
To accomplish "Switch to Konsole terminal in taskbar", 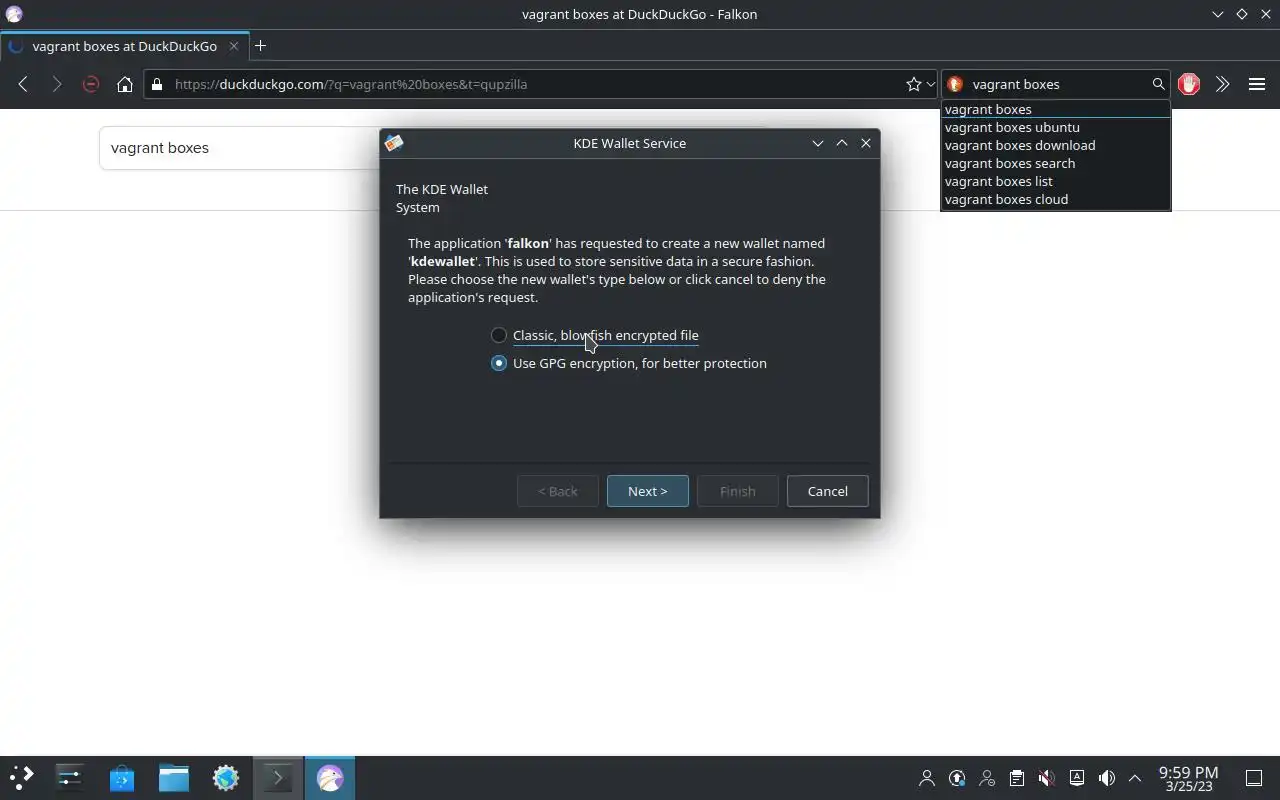I will tap(278, 777).
